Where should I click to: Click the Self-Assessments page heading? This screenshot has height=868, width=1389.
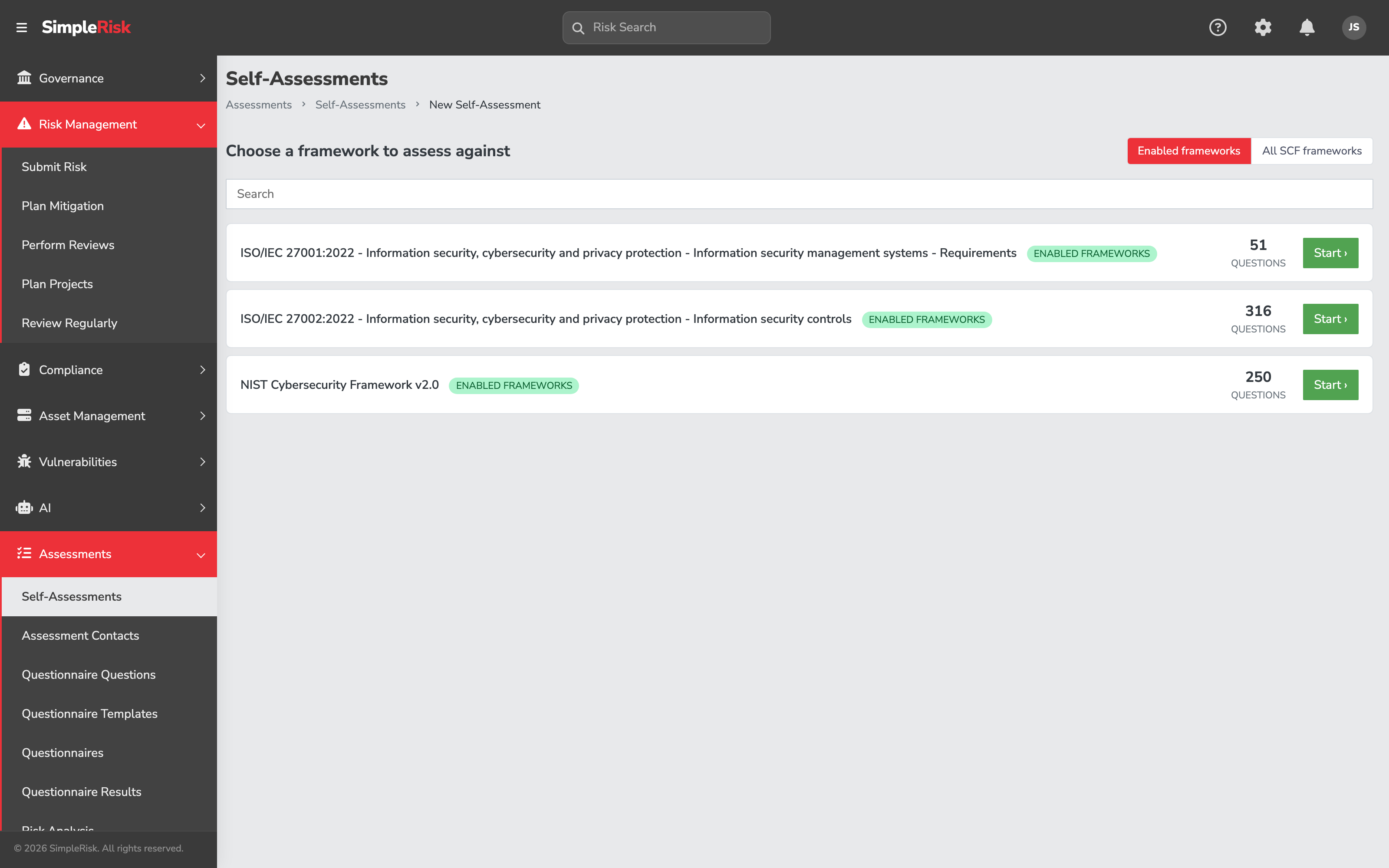[306, 79]
